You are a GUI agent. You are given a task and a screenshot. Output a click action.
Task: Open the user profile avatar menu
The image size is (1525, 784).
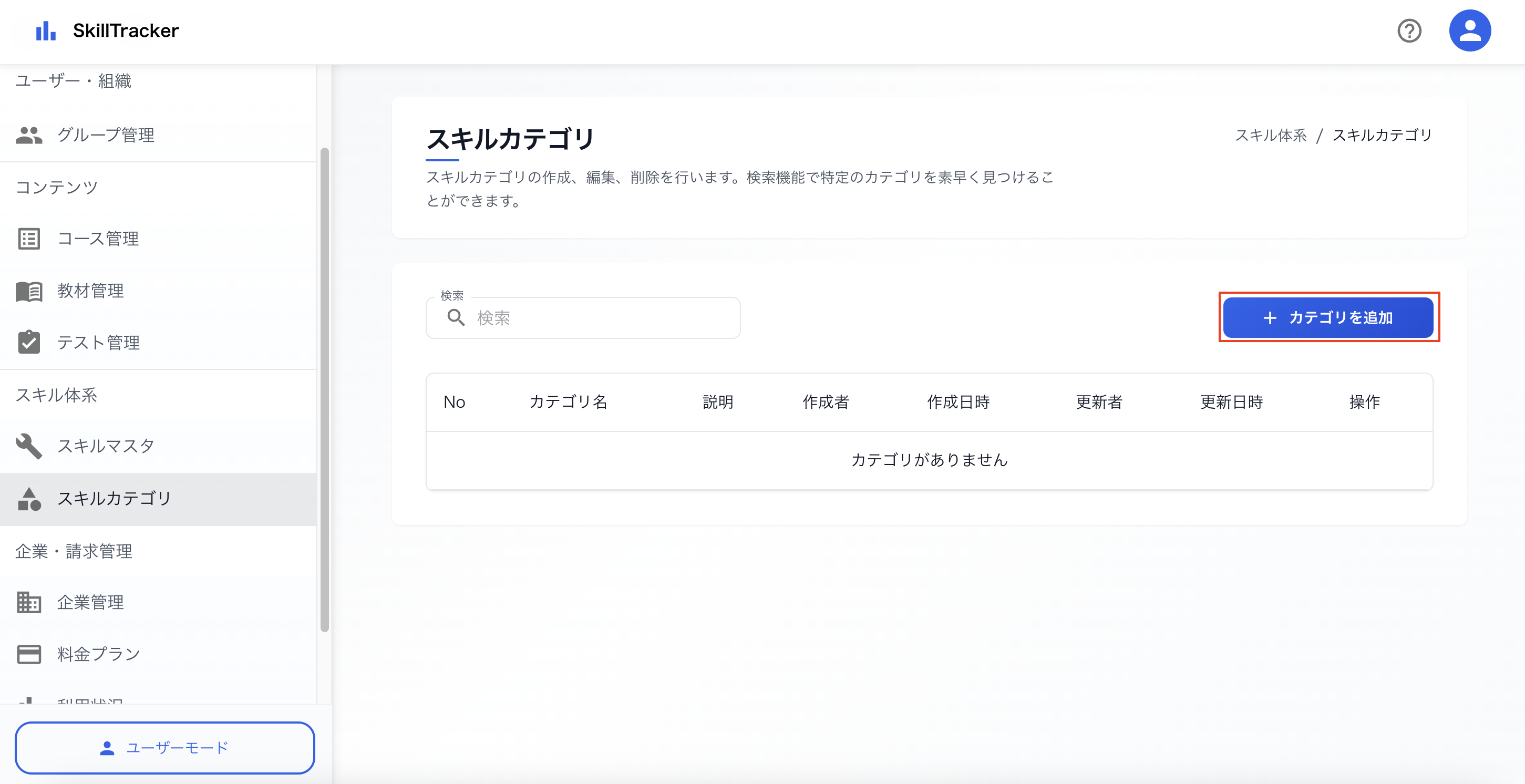(1469, 31)
